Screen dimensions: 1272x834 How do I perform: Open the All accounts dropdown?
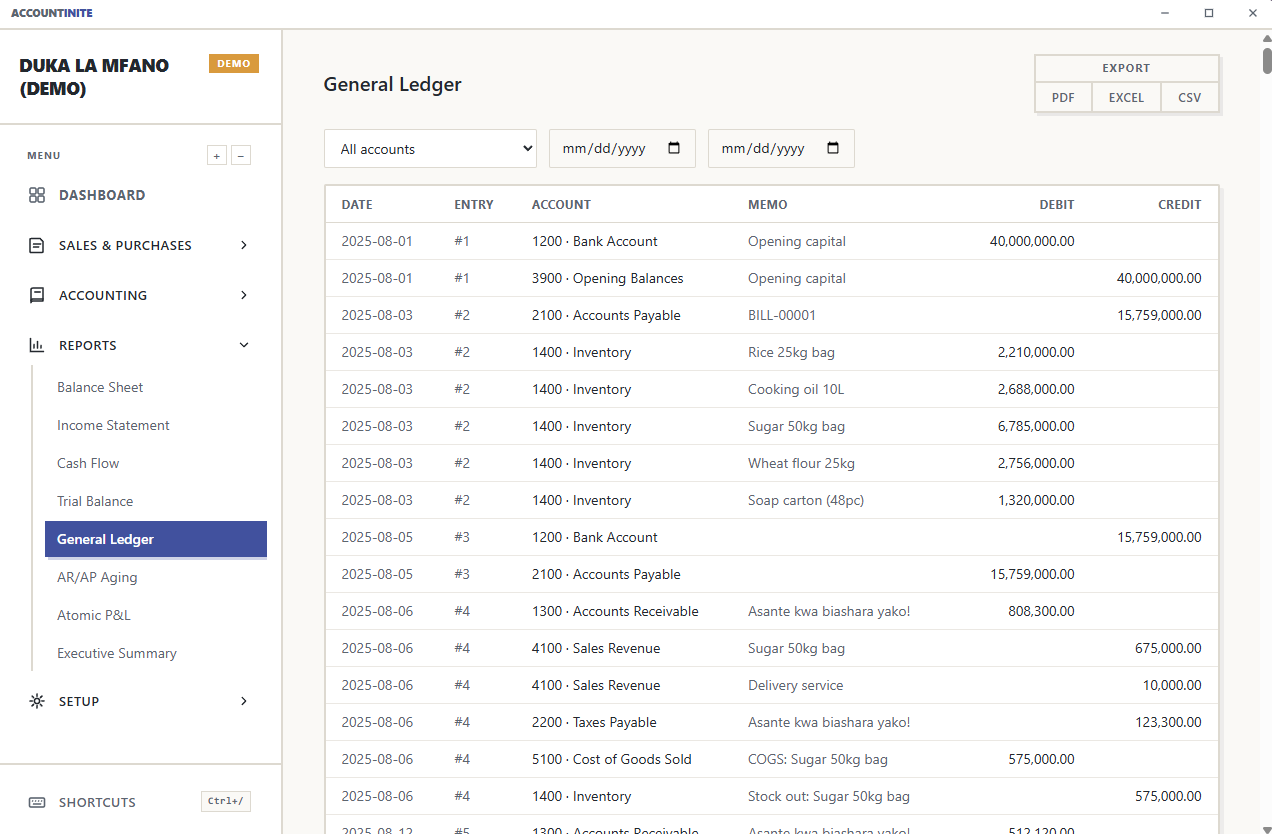pos(430,149)
